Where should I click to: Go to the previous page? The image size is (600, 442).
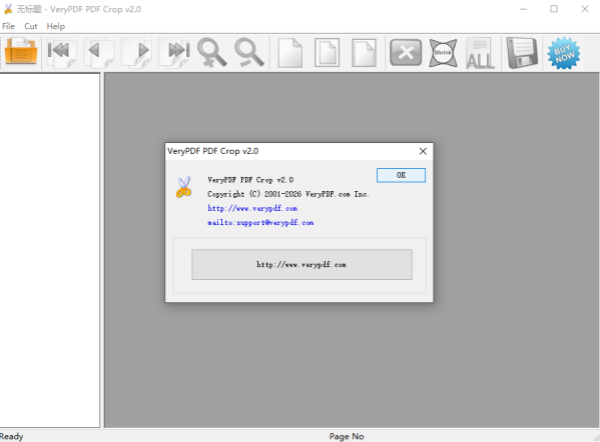pos(99,52)
